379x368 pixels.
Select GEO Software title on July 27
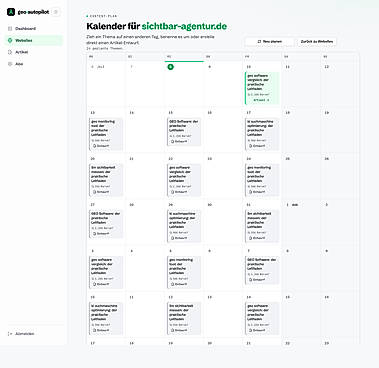click(105, 218)
